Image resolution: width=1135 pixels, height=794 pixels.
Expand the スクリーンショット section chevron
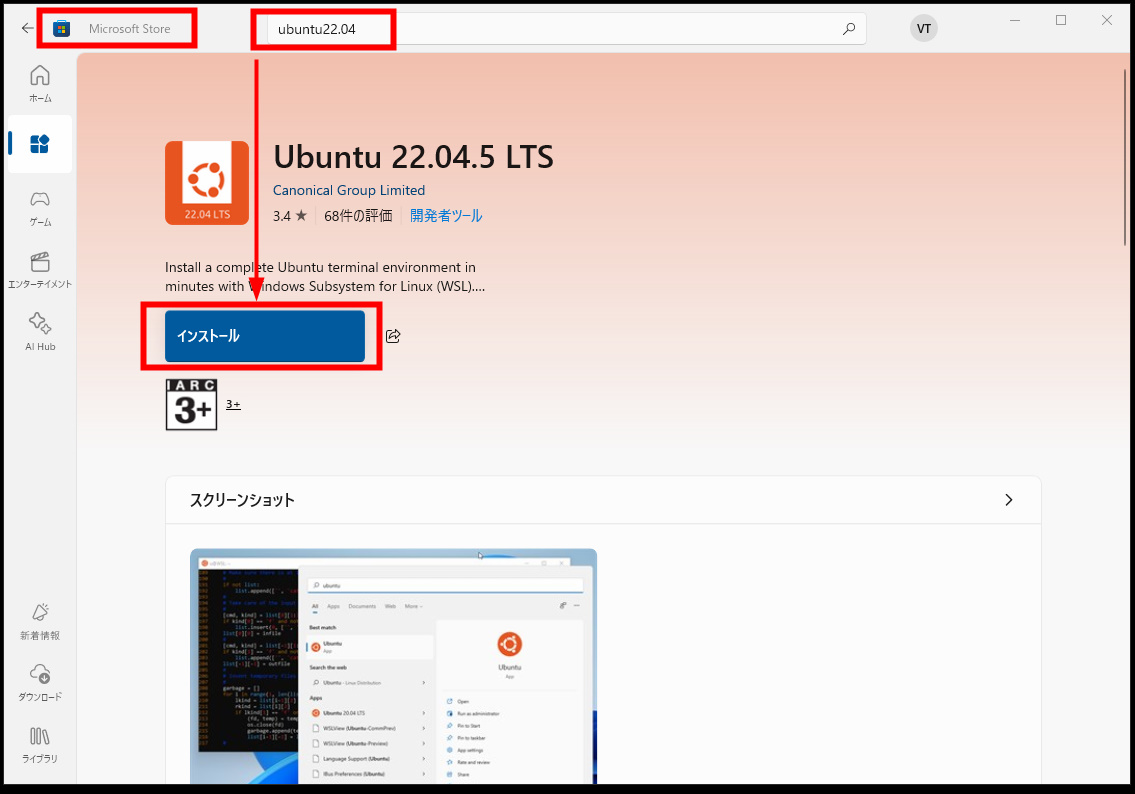coord(1008,500)
